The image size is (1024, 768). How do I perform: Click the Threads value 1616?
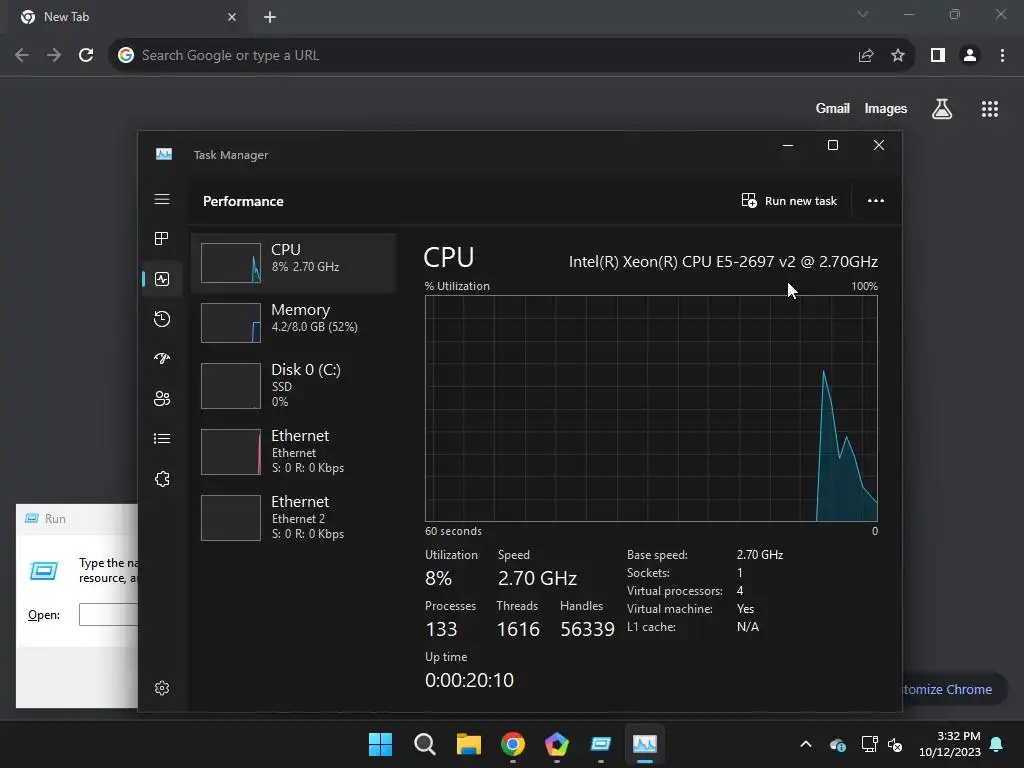518,629
